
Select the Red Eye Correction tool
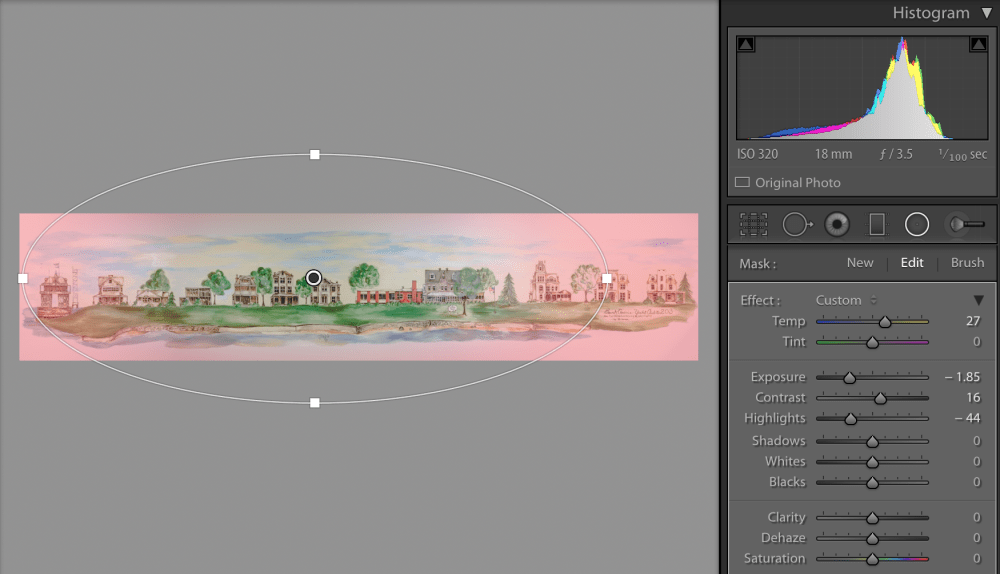point(837,224)
